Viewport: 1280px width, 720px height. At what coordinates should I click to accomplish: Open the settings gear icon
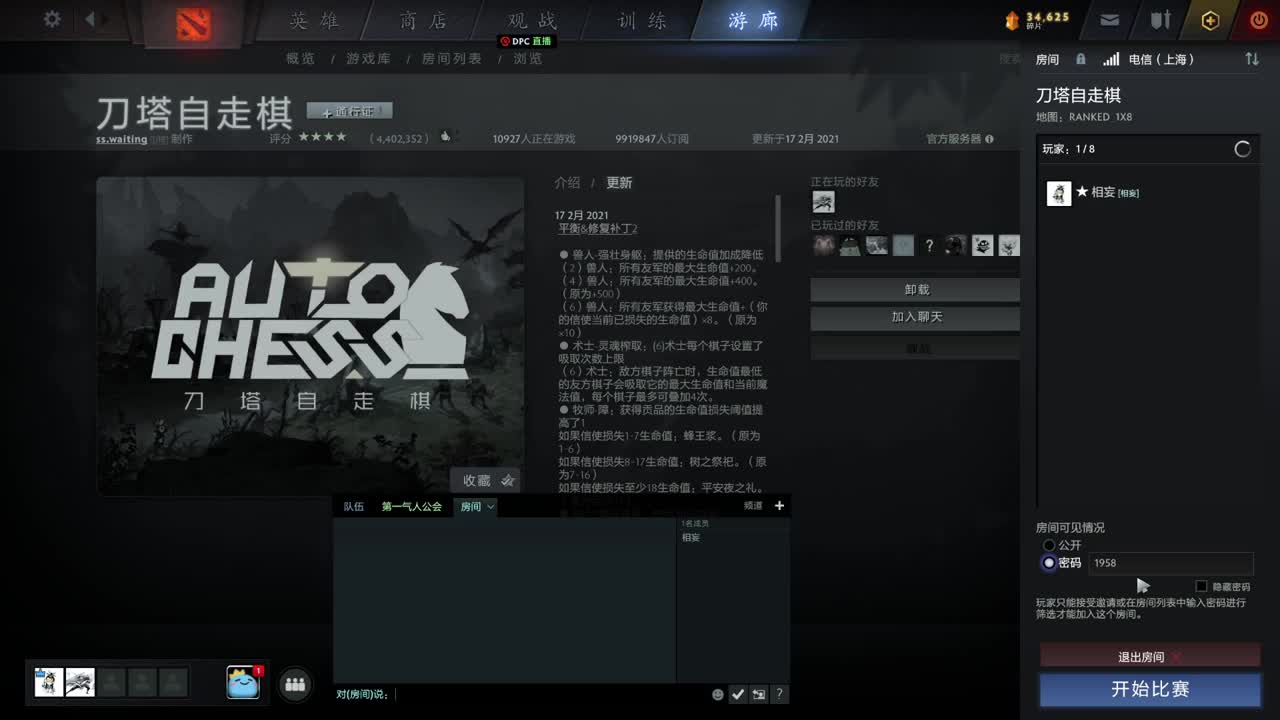(x=52, y=19)
